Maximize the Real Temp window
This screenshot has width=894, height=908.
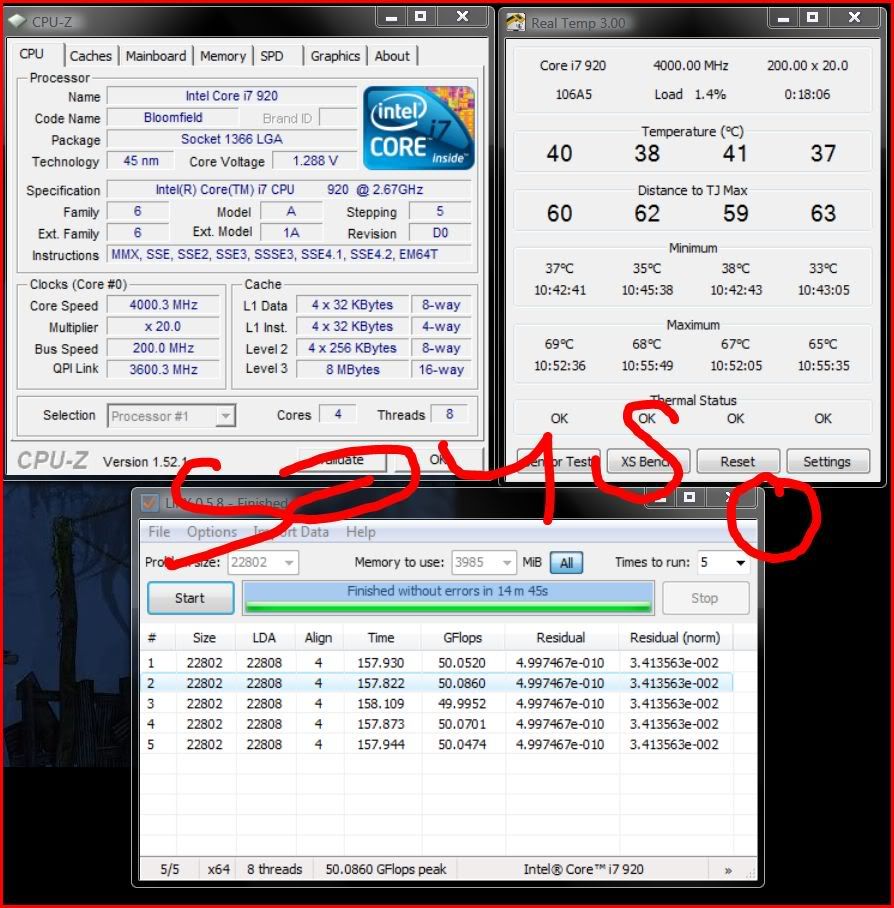point(812,17)
